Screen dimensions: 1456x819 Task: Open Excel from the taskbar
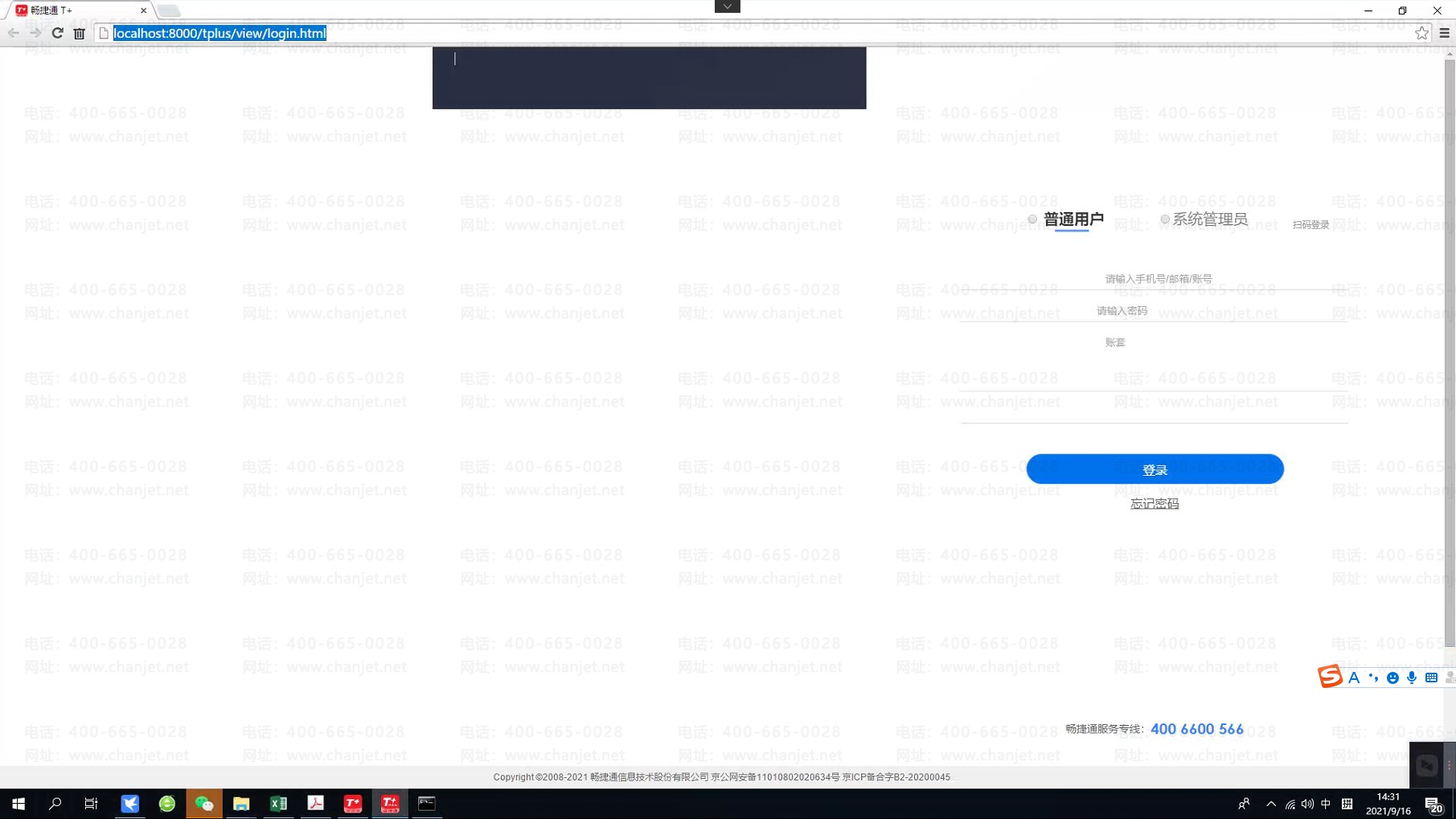tap(278, 804)
